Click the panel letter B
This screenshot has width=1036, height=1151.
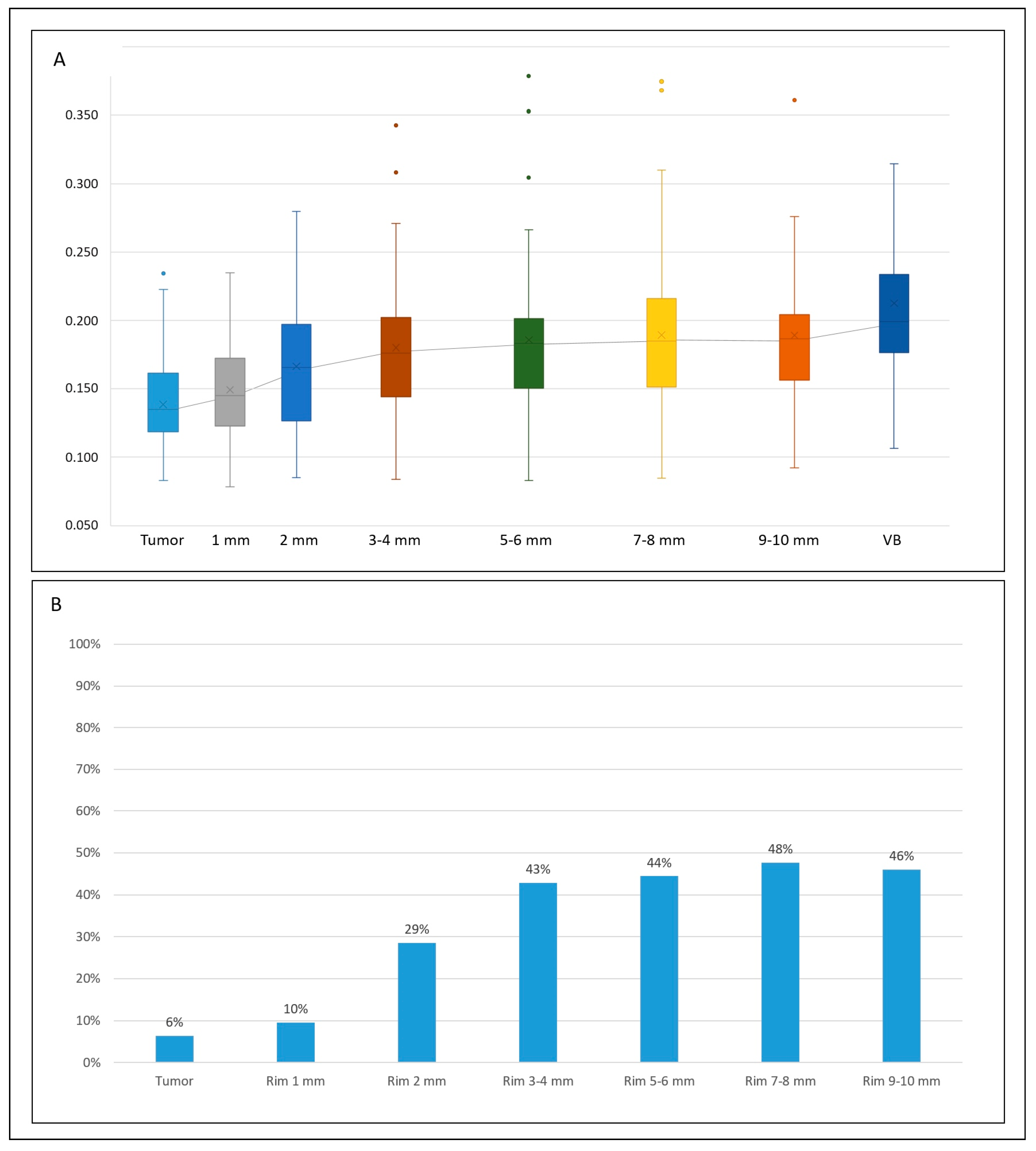(x=56, y=605)
